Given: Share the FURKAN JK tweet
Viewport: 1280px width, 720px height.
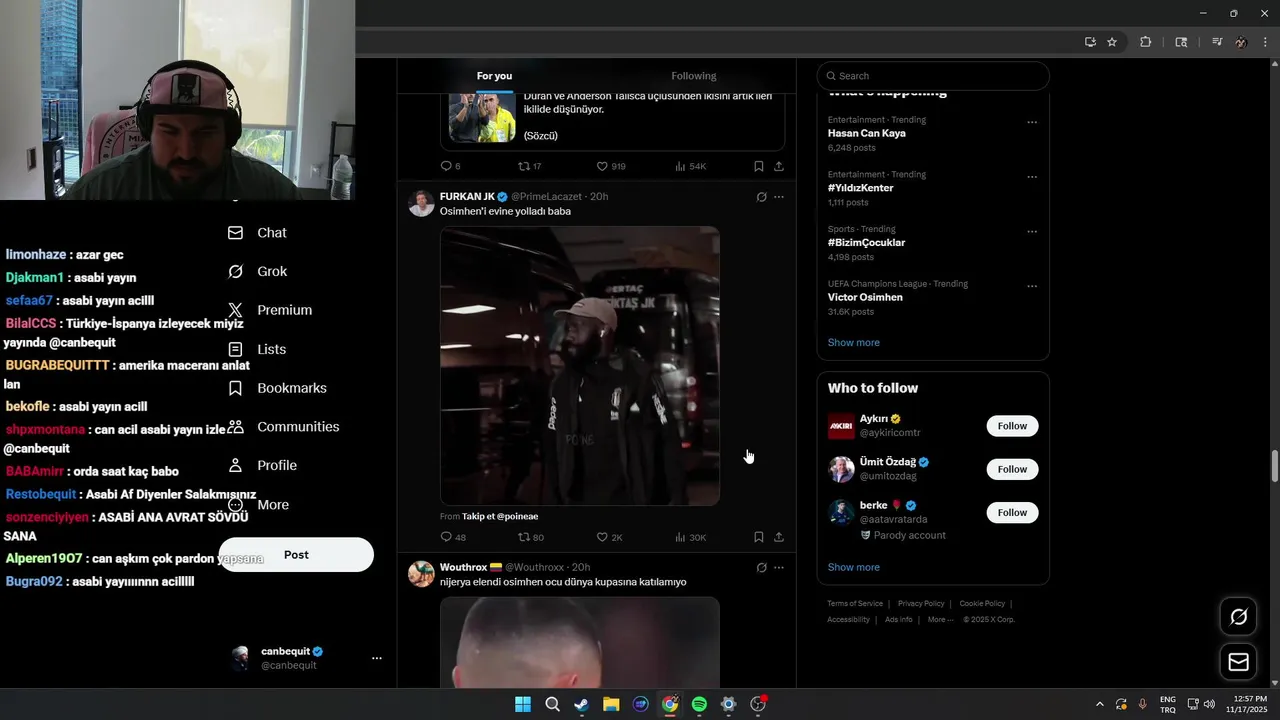Looking at the screenshot, I should [779, 537].
